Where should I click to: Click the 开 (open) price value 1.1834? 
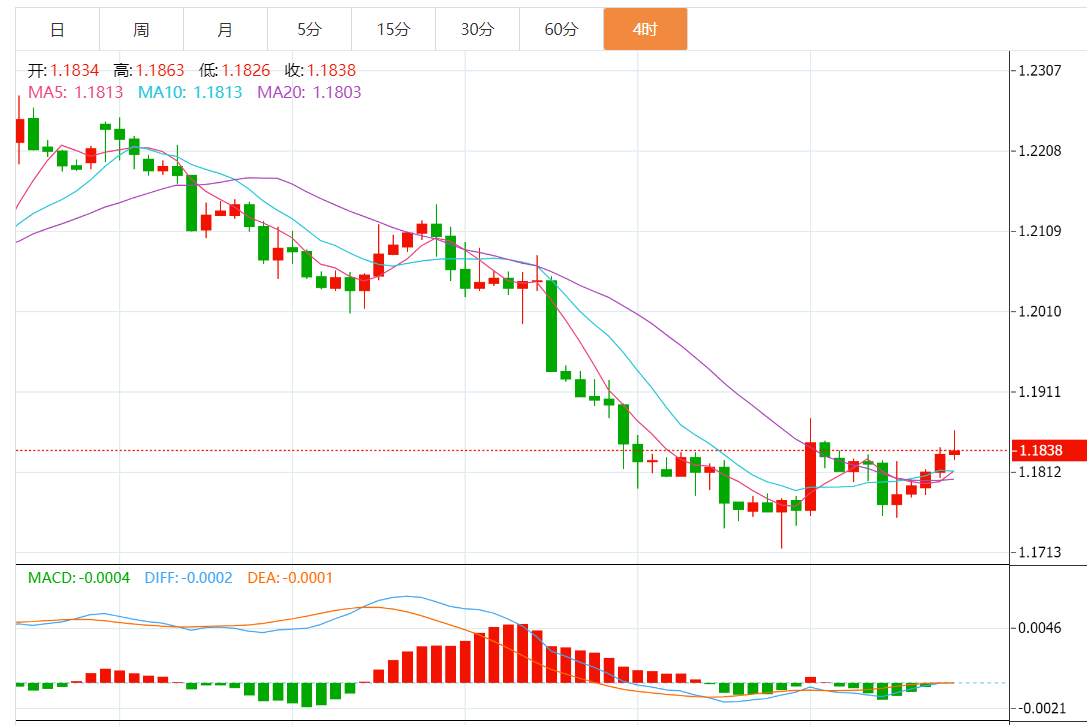(77, 70)
